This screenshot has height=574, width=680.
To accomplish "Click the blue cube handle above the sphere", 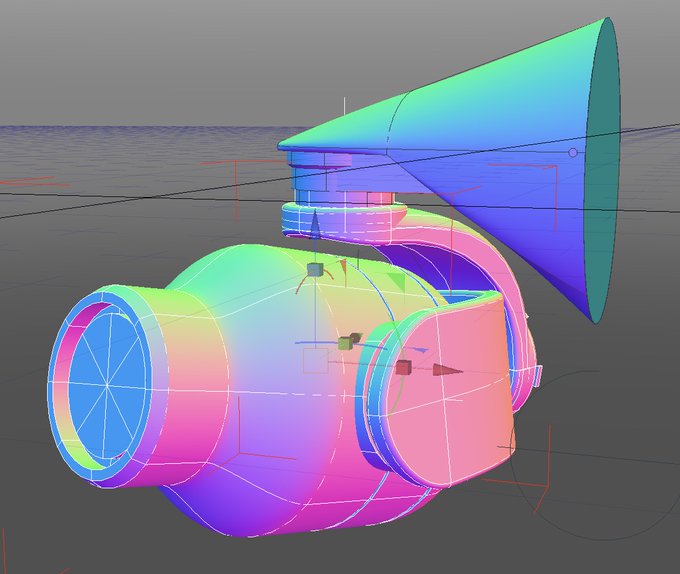I will tap(315, 270).
